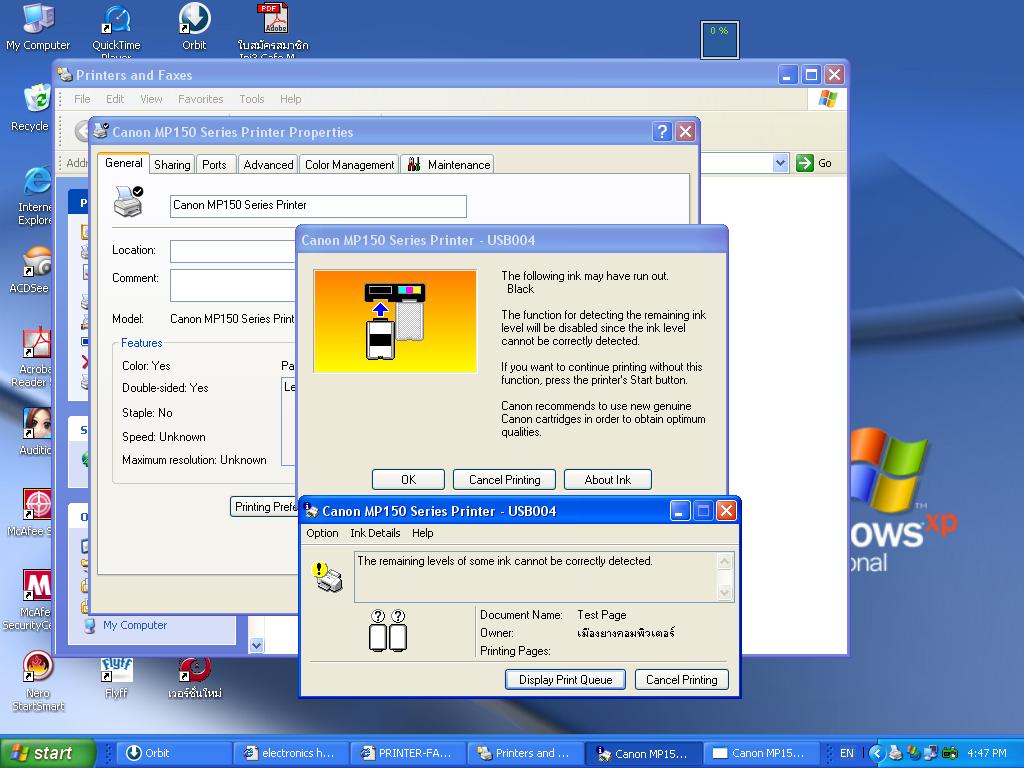Click the Orbit 0% floating monitor
The image size is (1024, 768).
click(720, 39)
